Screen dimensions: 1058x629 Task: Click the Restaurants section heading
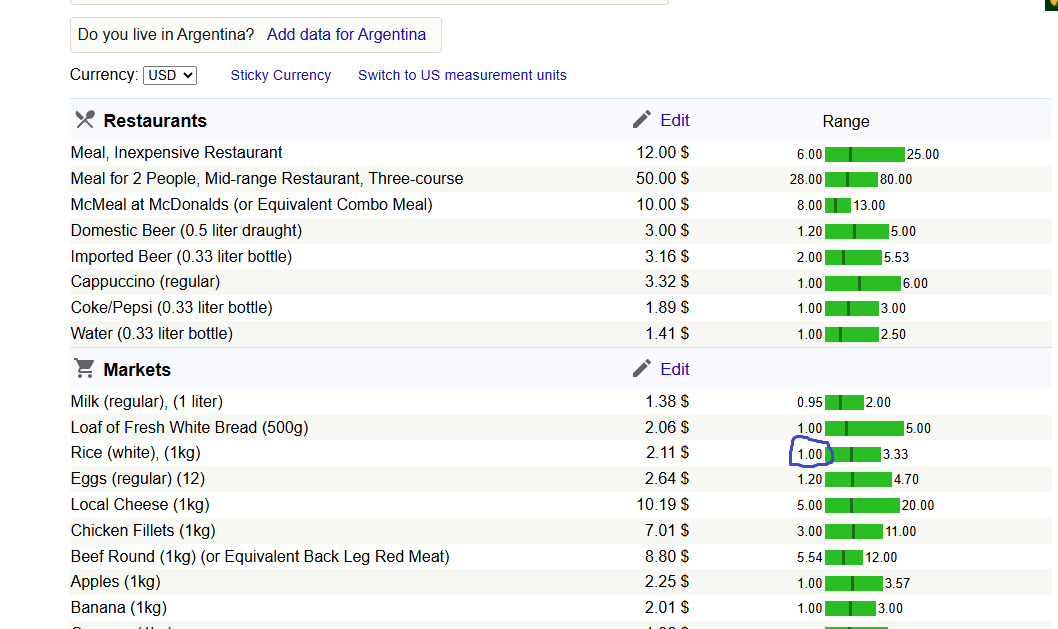pos(155,120)
